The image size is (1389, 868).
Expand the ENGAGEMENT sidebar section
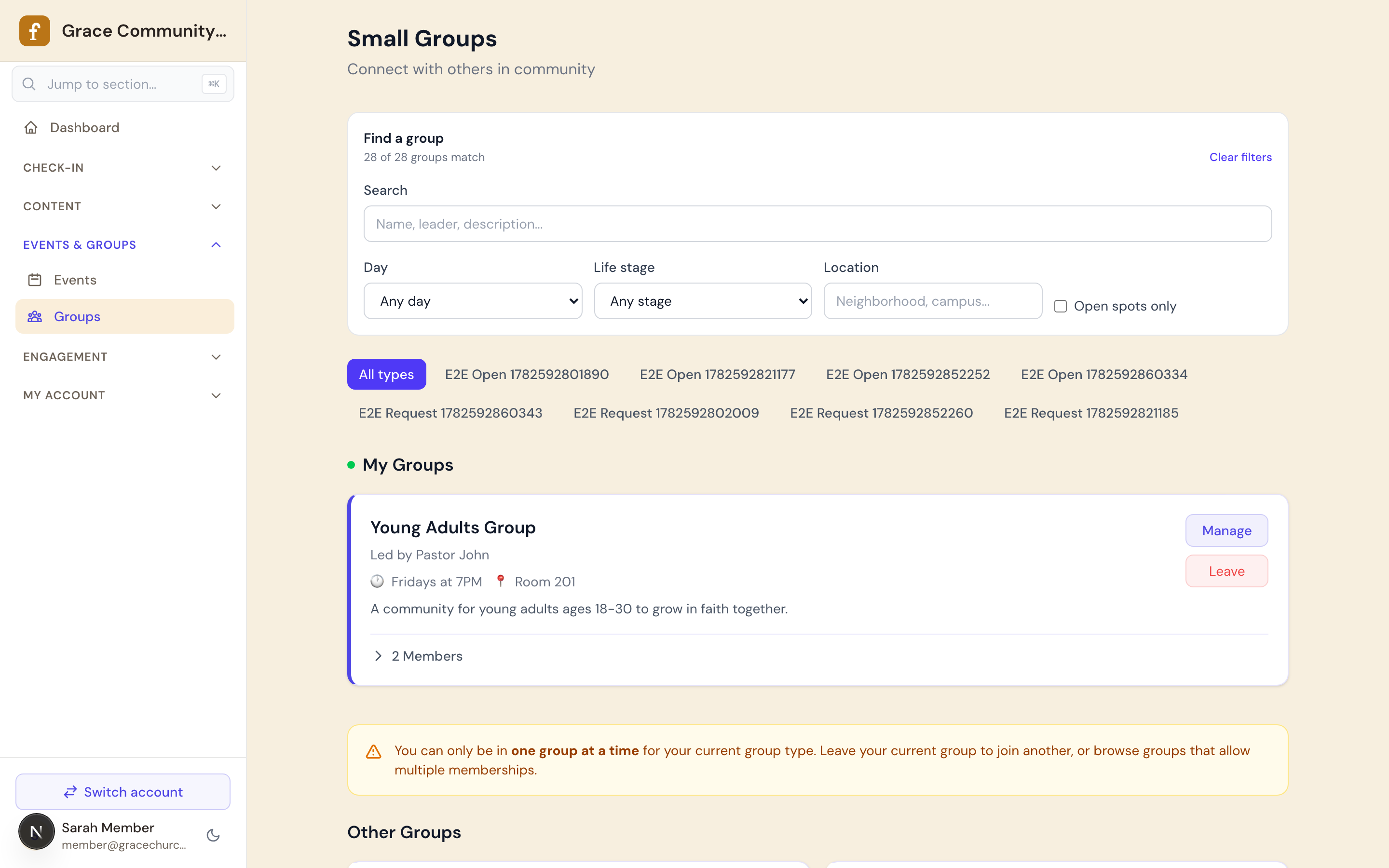point(123,357)
